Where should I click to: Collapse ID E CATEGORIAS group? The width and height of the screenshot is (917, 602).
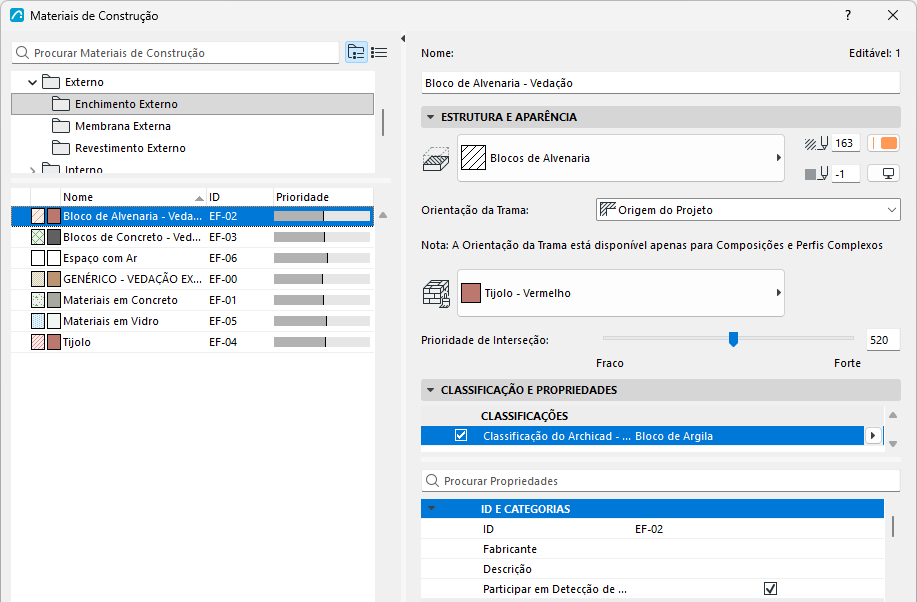click(x=432, y=509)
